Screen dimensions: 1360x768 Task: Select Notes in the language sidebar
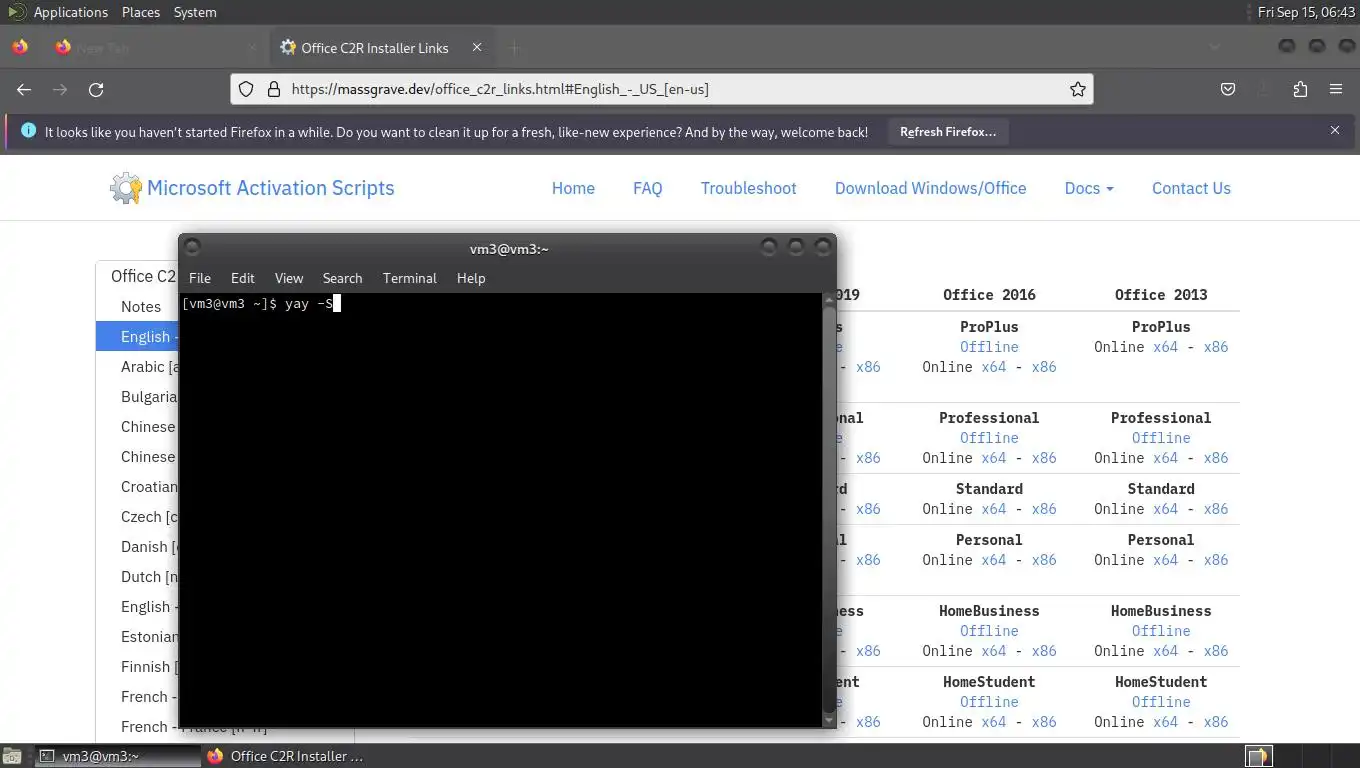141,307
